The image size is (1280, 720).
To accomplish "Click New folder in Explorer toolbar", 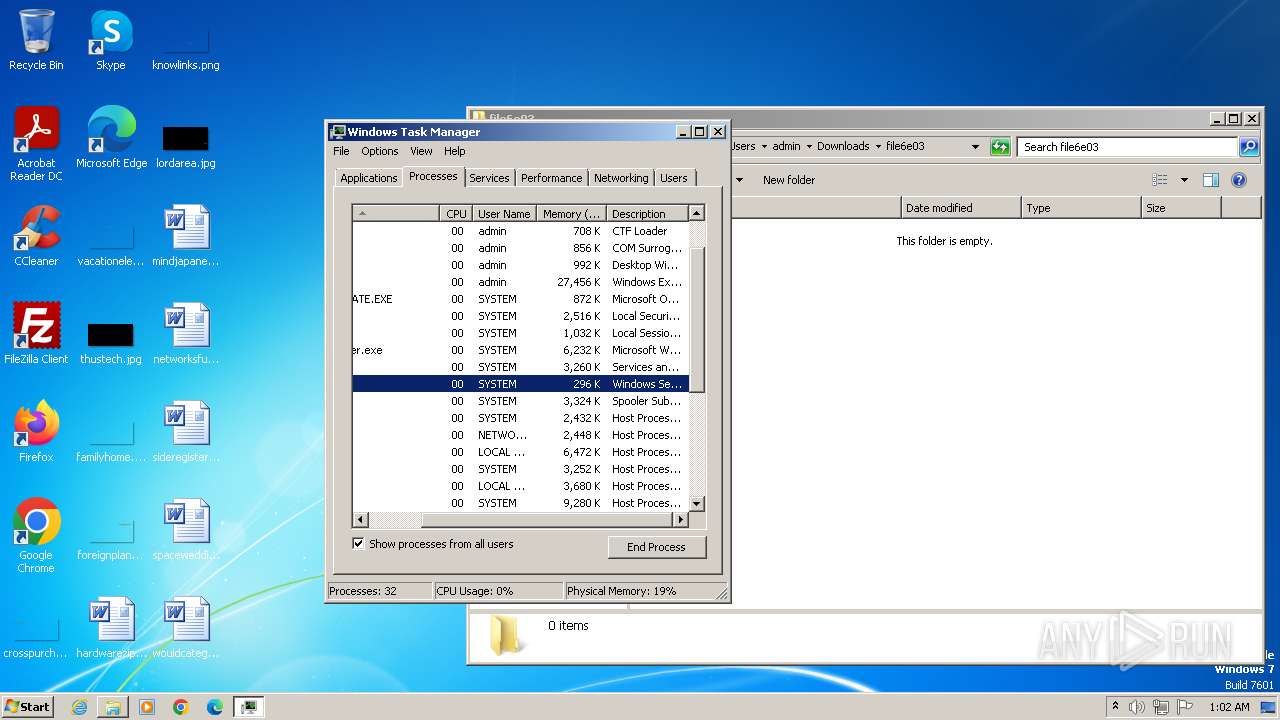I will (x=789, y=180).
